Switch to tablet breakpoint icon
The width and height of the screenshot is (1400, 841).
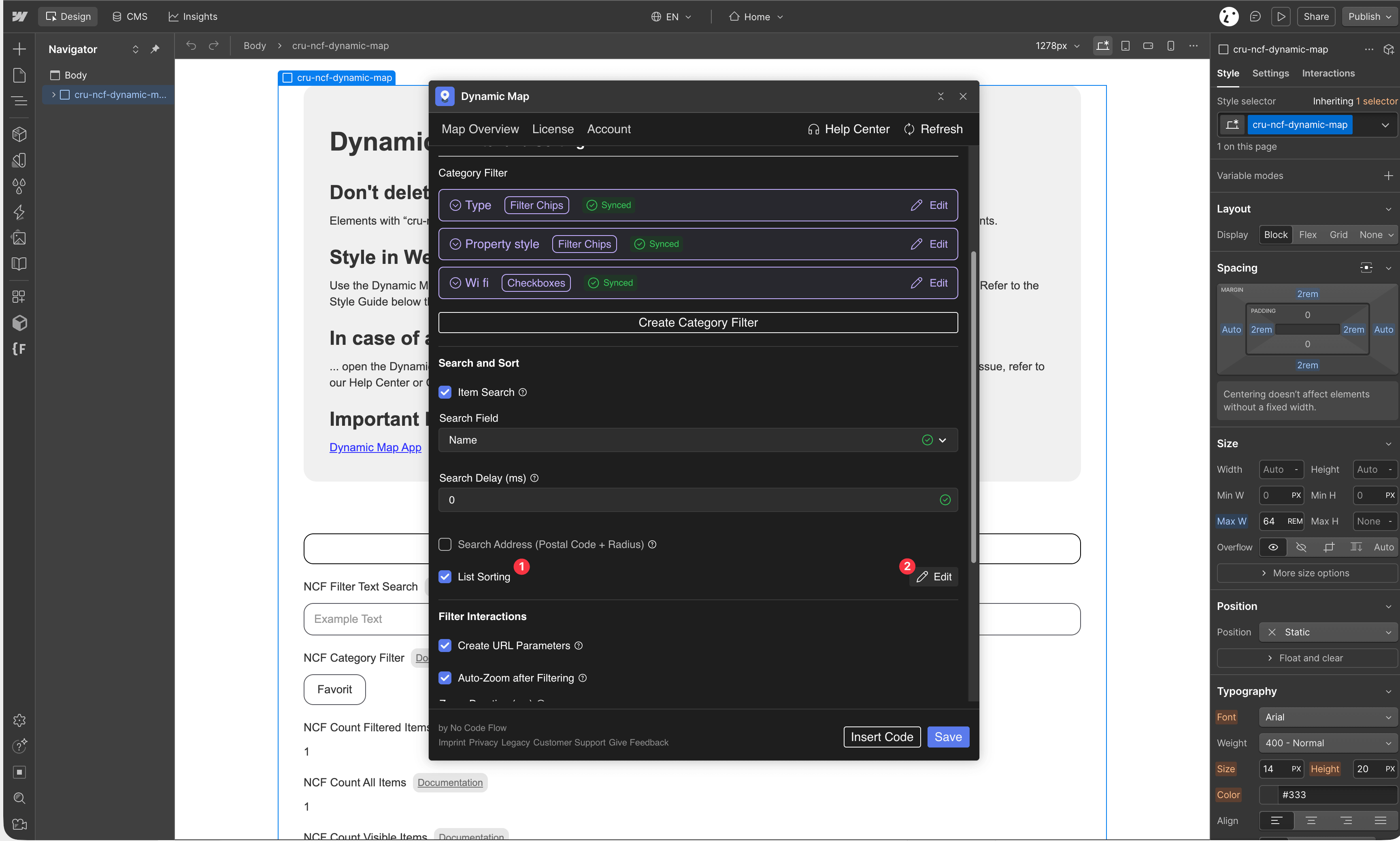point(1125,46)
